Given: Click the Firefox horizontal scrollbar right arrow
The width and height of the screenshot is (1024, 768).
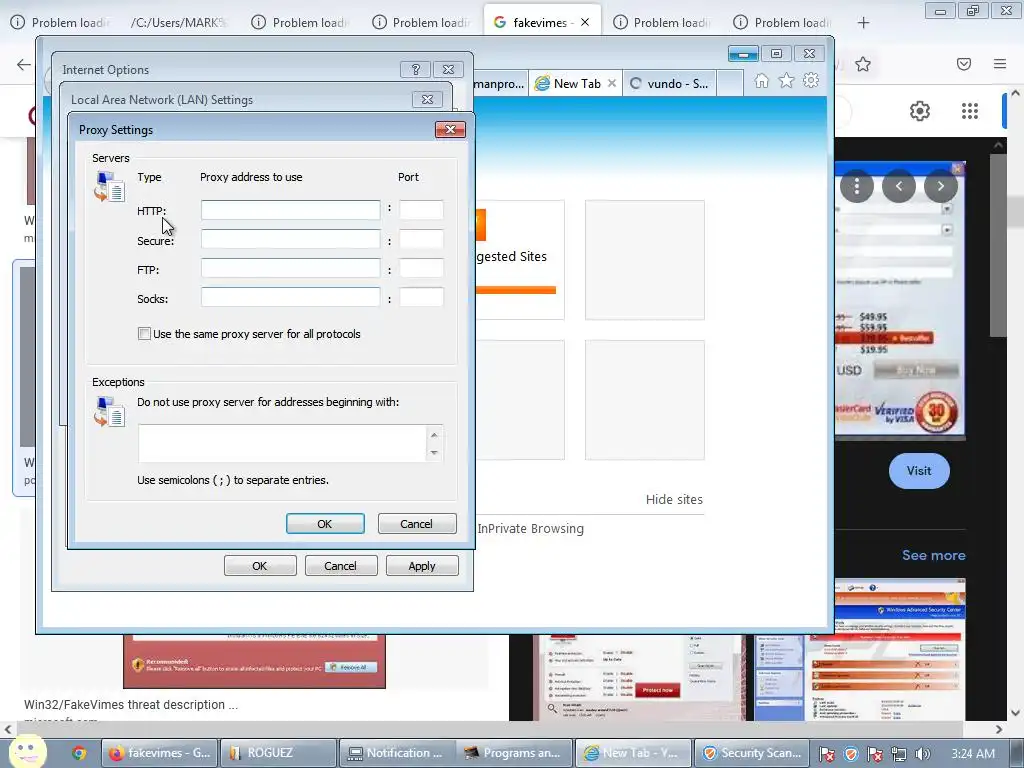Looking at the screenshot, I should 999,729.
